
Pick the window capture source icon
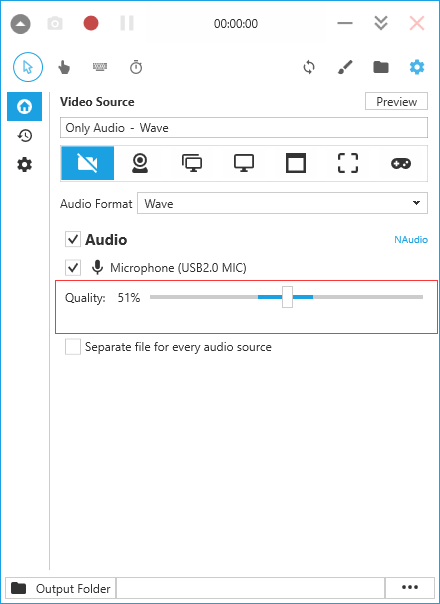pos(296,163)
